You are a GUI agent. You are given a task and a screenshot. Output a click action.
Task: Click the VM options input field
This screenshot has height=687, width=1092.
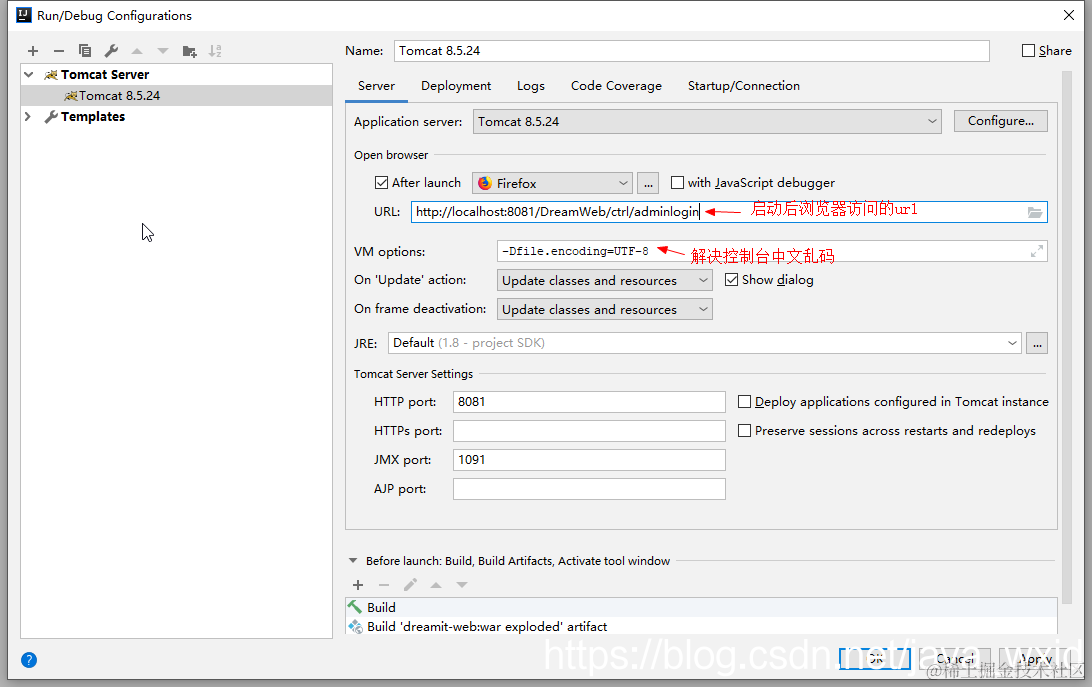772,252
